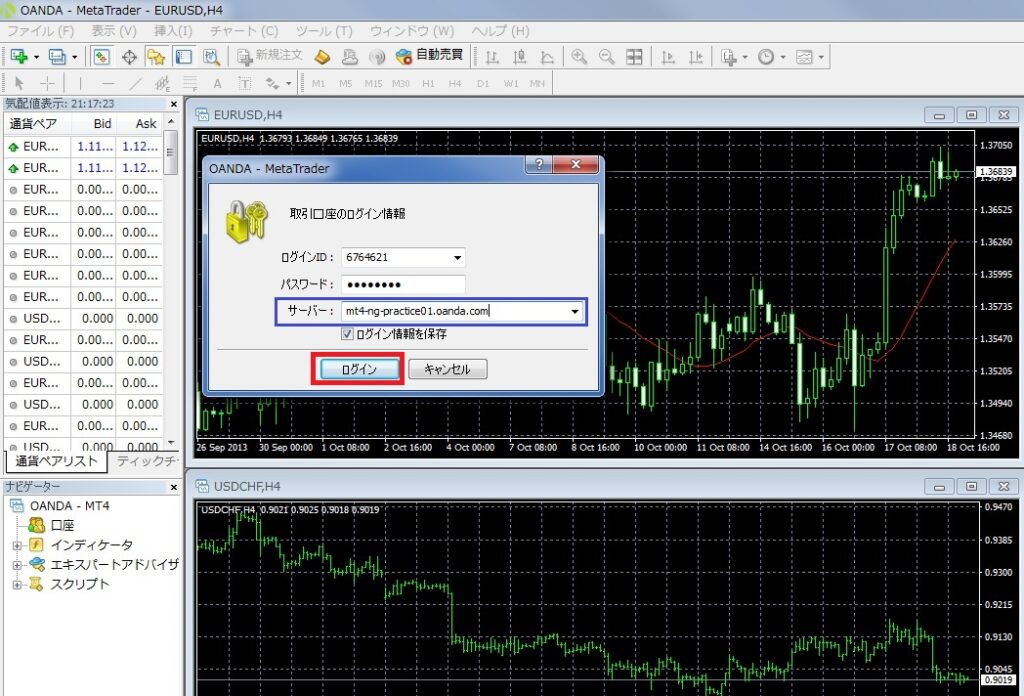Open the Profiles toolbar icon

click(x=57, y=57)
